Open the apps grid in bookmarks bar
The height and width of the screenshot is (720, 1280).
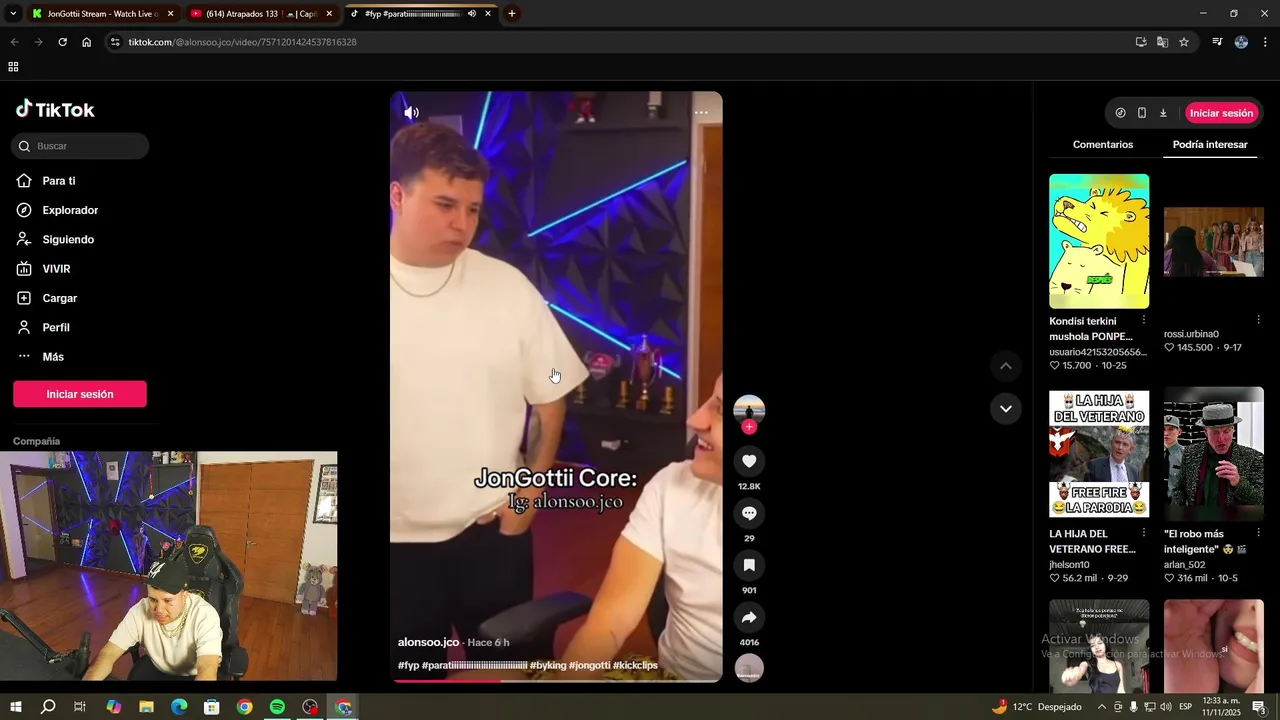pos(13,67)
